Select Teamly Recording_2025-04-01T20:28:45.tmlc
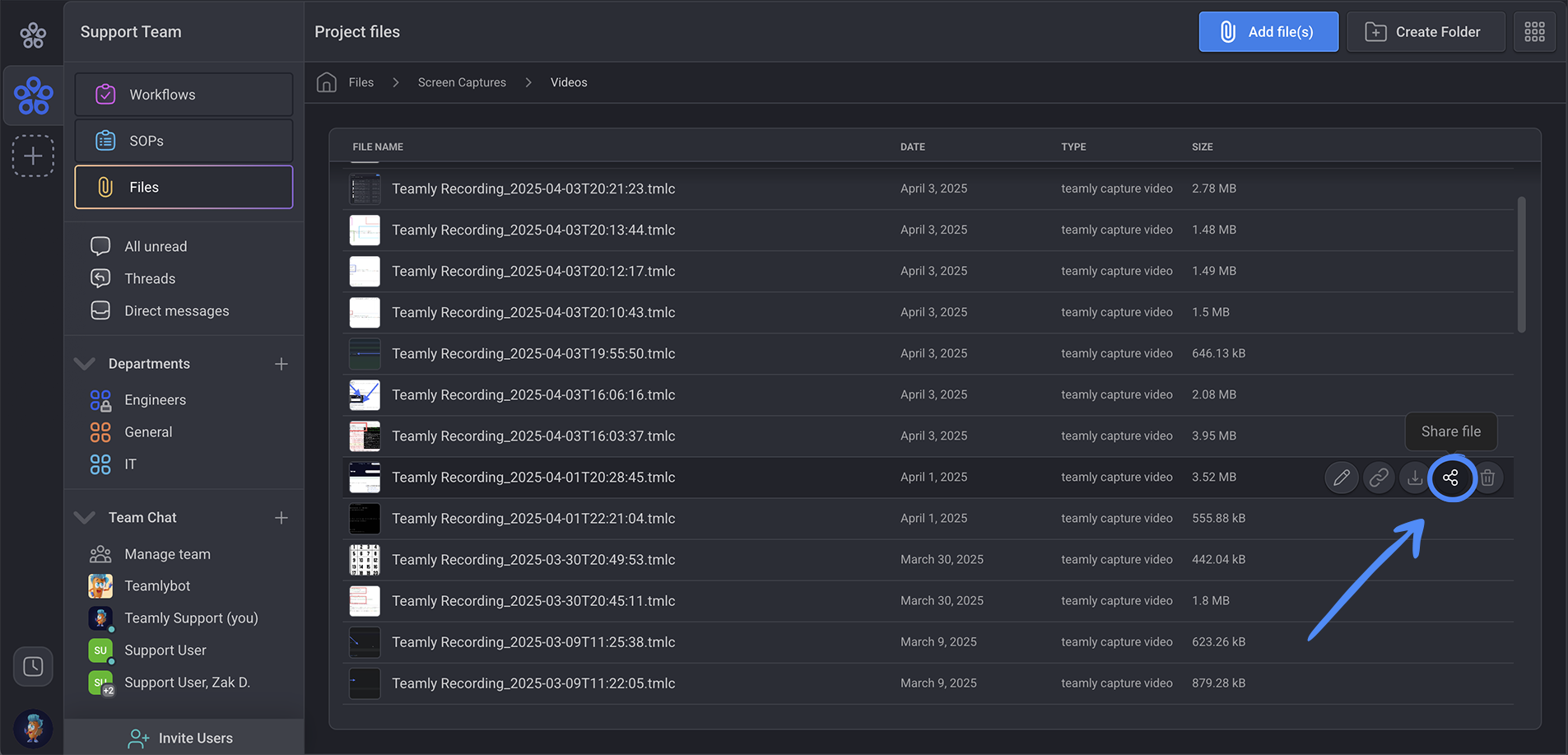The height and width of the screenshot is (755, 1568). click(533, 477)
